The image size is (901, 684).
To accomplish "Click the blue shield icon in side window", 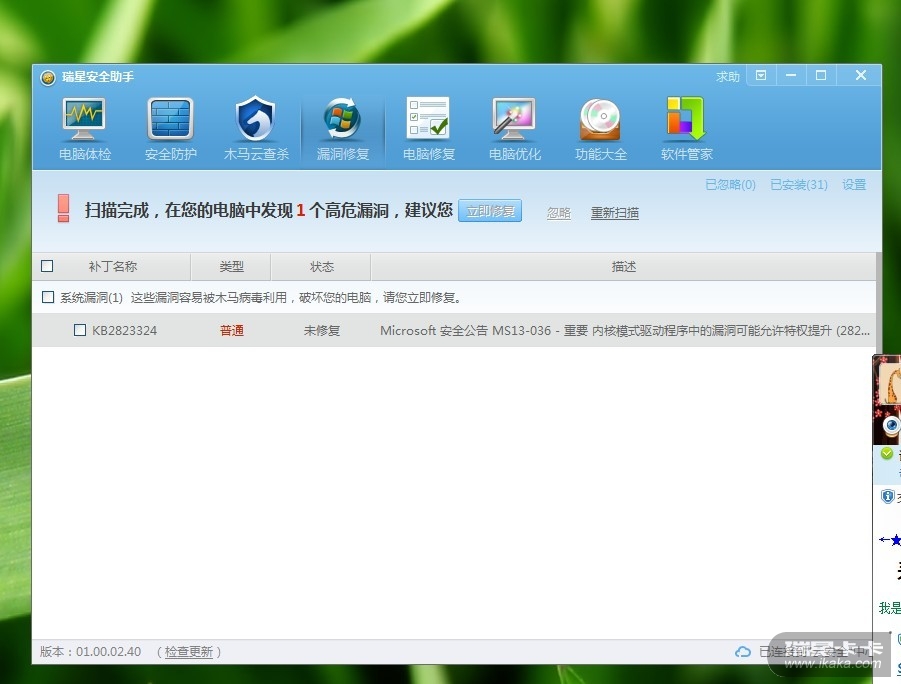I will (888, 496).
